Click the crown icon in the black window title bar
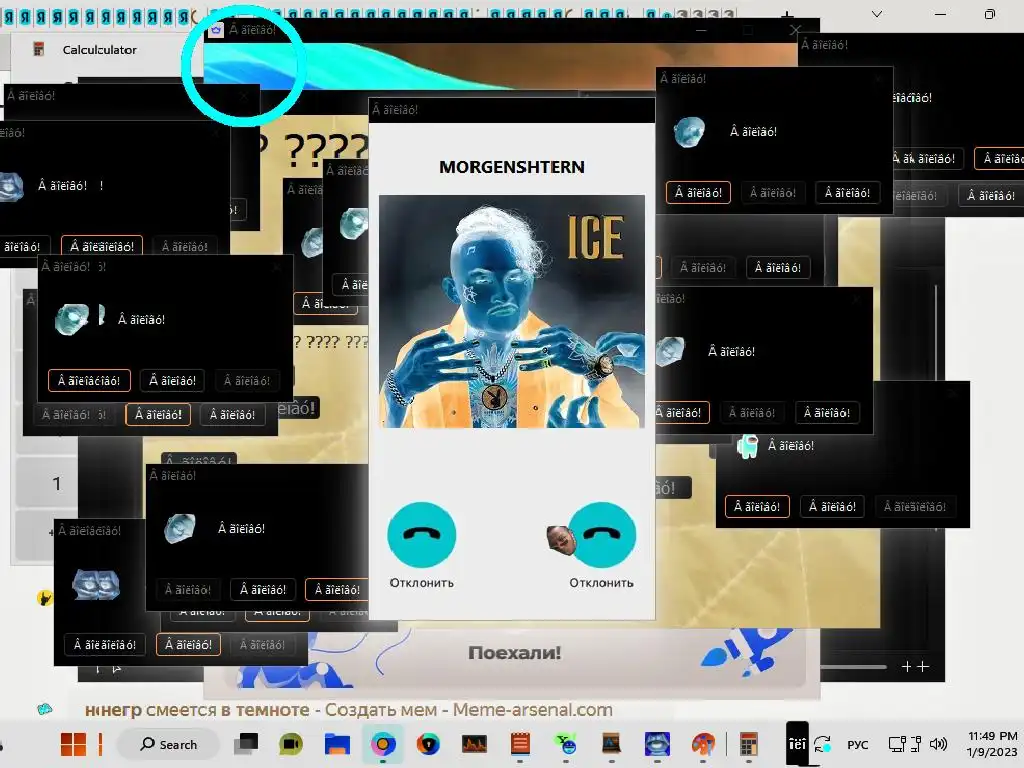 click(216, 29)
